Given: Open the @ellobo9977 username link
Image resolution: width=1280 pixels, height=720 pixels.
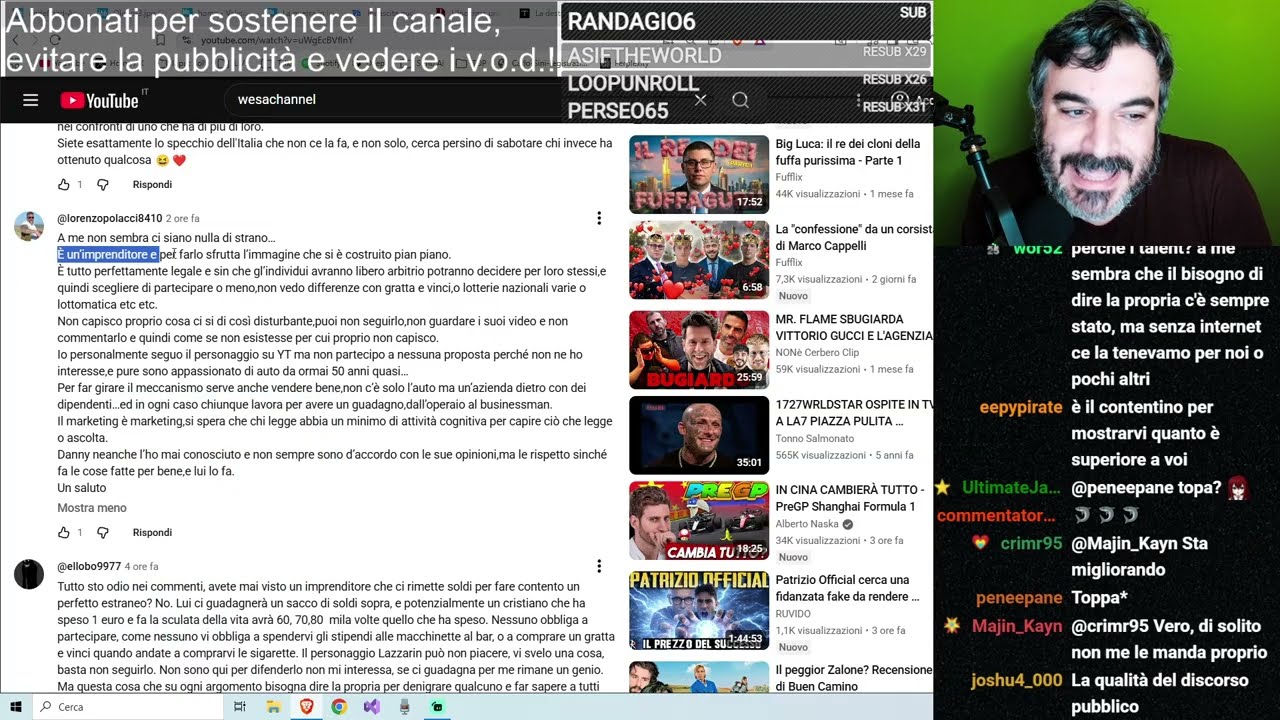Looking at the screenshot, I should (x=89, y=566).
